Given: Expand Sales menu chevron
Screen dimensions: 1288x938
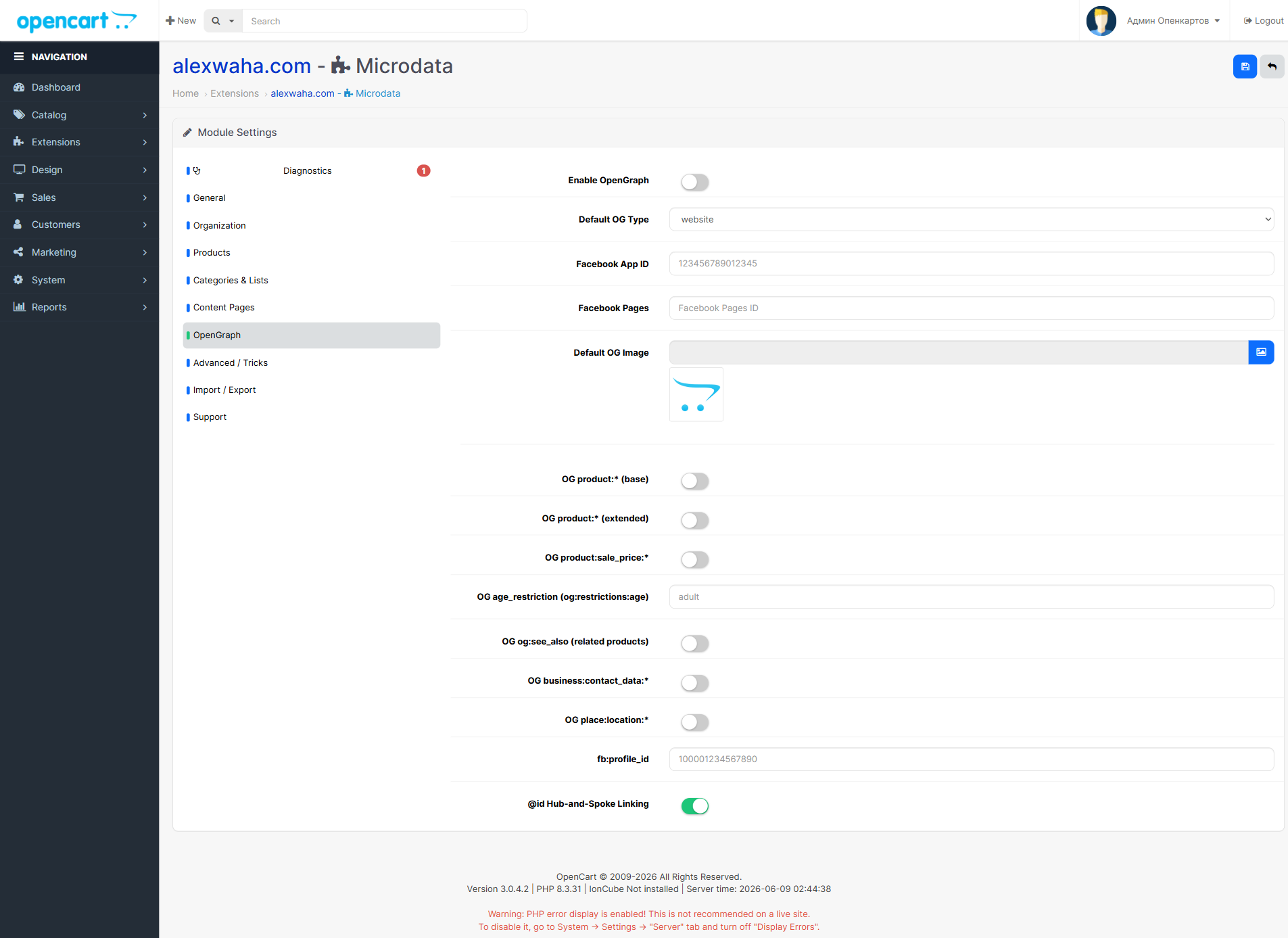Looking at the screenshot, I should click(145, 197).
